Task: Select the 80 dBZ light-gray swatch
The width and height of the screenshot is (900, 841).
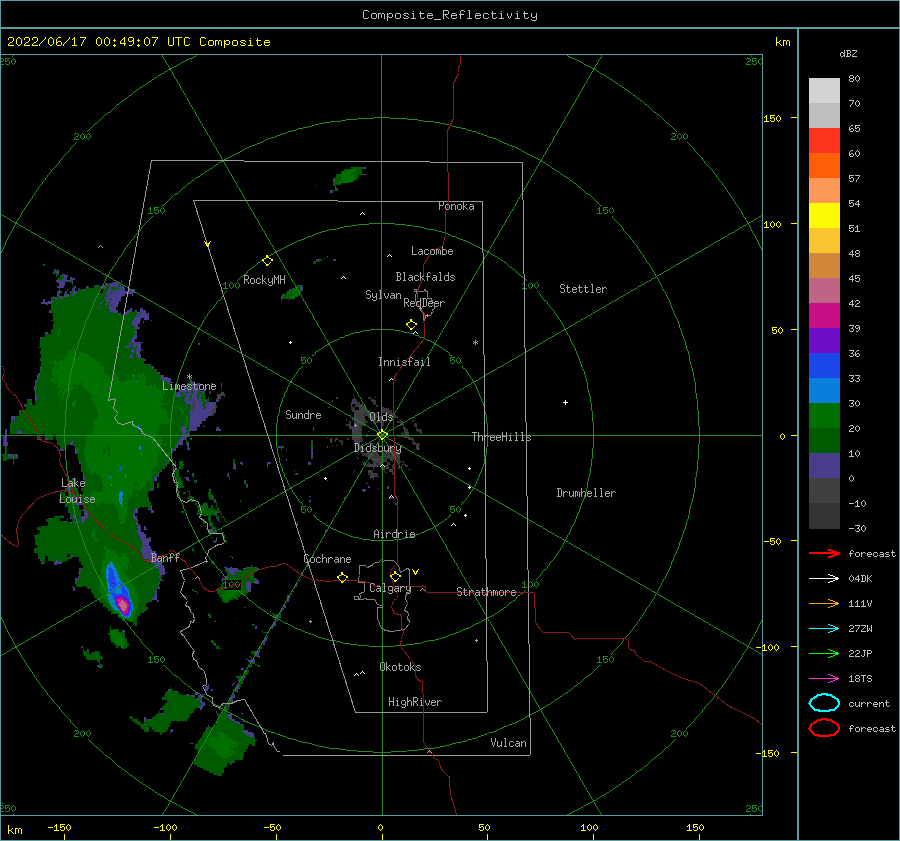Action: [824, 90]
